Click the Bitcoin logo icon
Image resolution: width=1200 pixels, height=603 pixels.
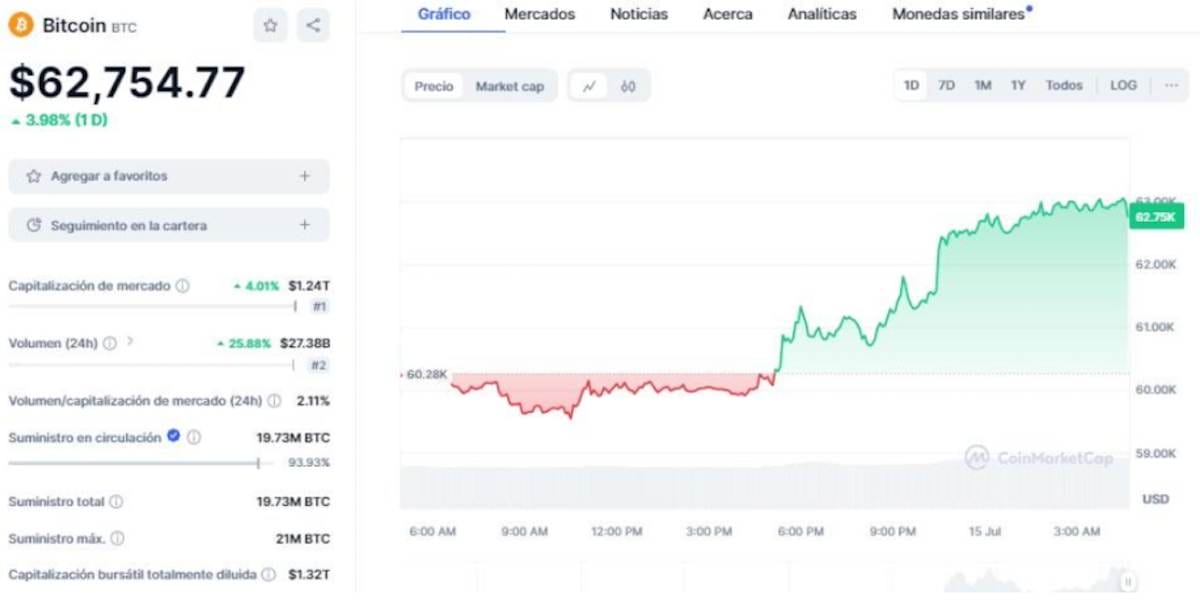[x=21, y=25]
